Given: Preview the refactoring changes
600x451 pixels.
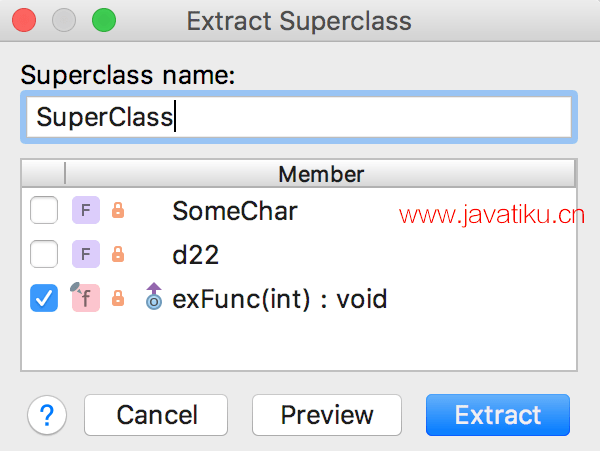Looking at the screenshot, I should [x=327, y=415].
